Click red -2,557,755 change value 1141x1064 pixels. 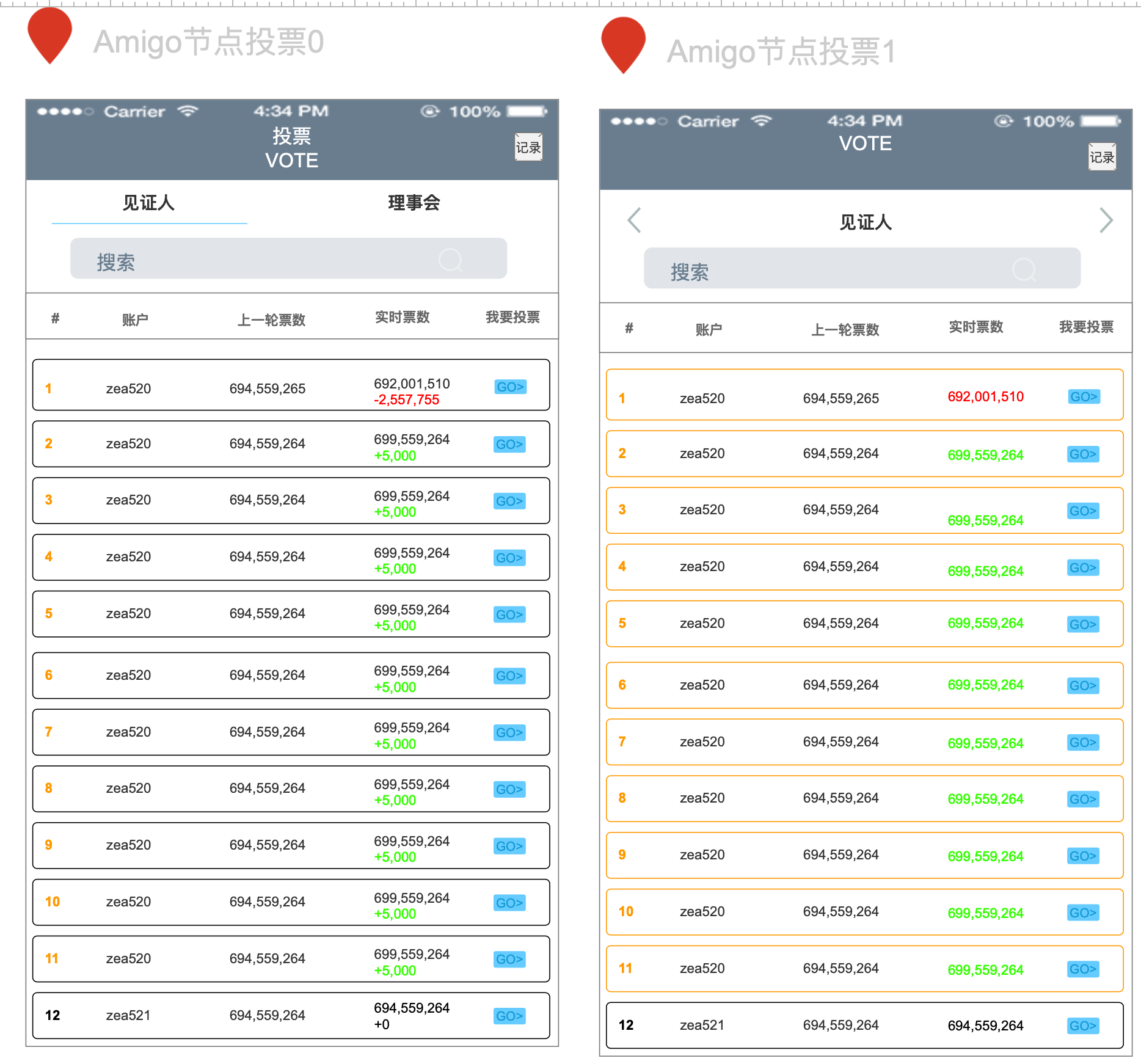(x=407, y=399)
